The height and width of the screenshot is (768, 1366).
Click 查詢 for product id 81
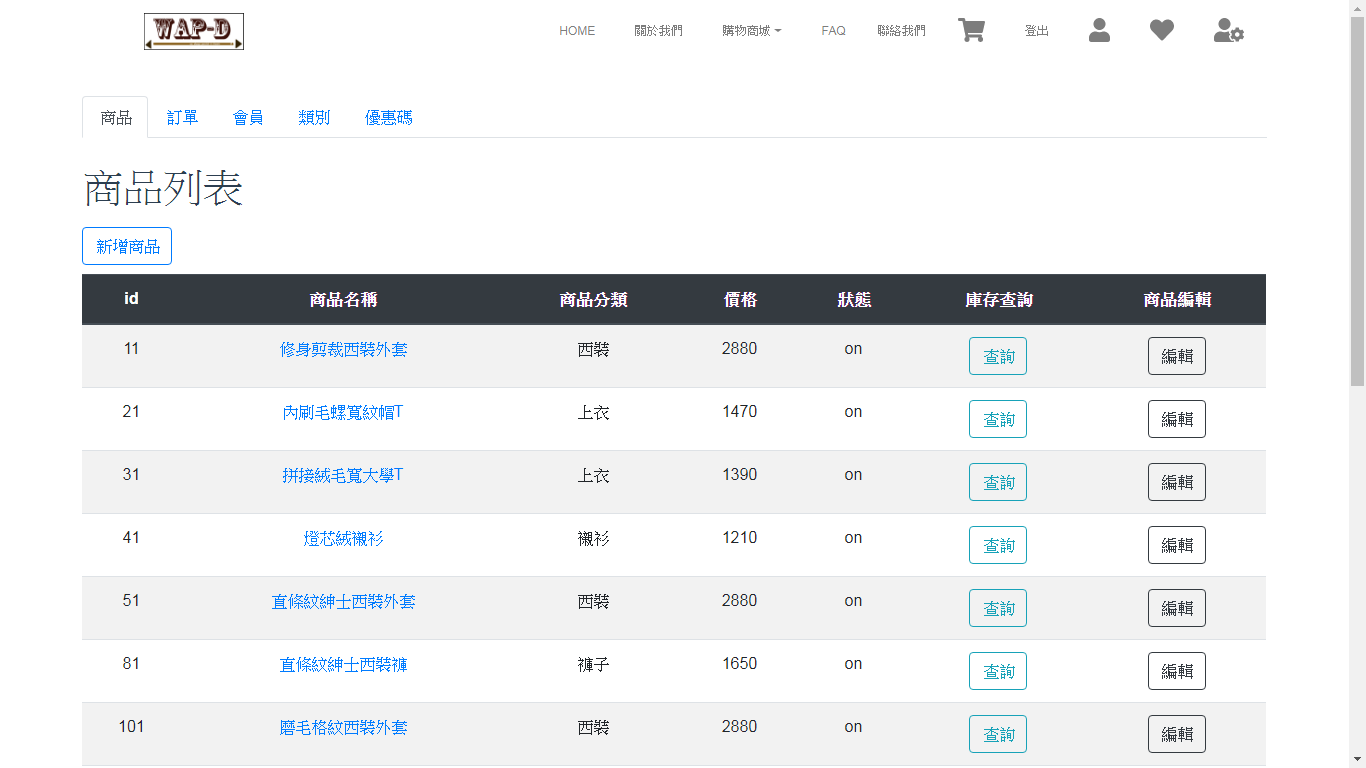pos(998,671)
